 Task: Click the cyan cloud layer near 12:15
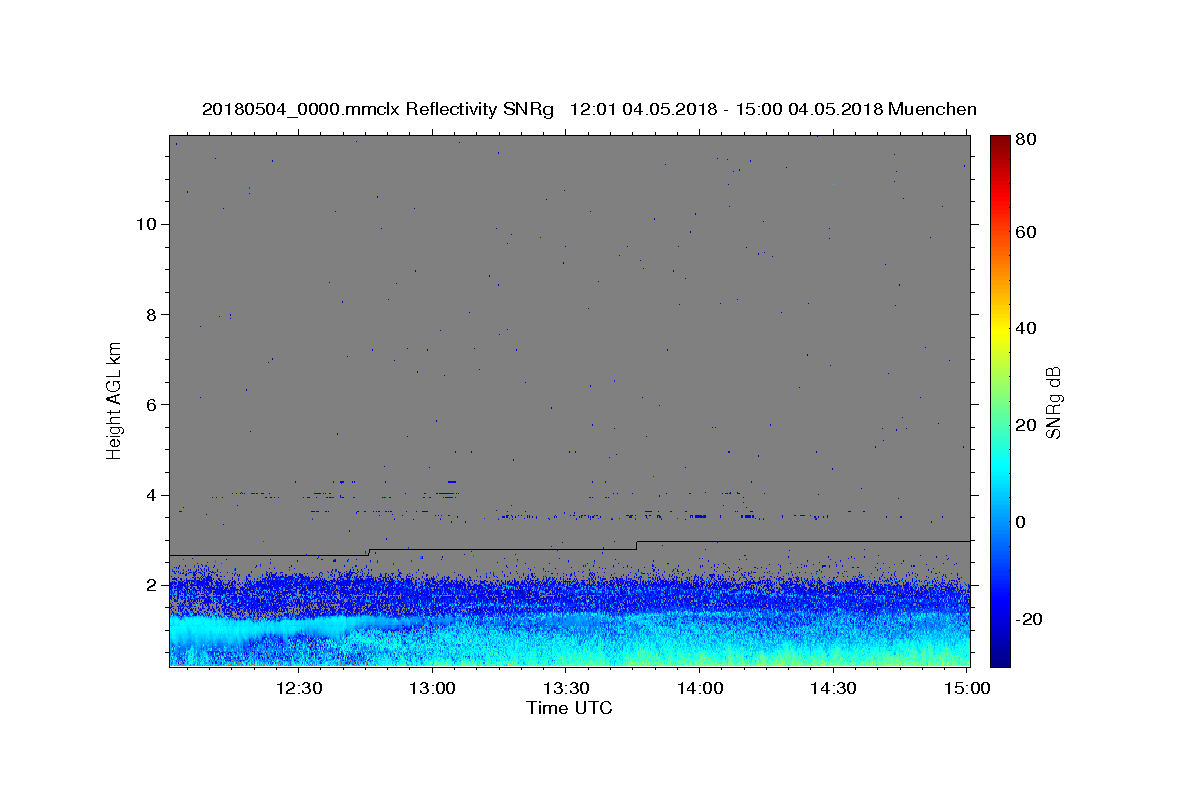(235, 630)
